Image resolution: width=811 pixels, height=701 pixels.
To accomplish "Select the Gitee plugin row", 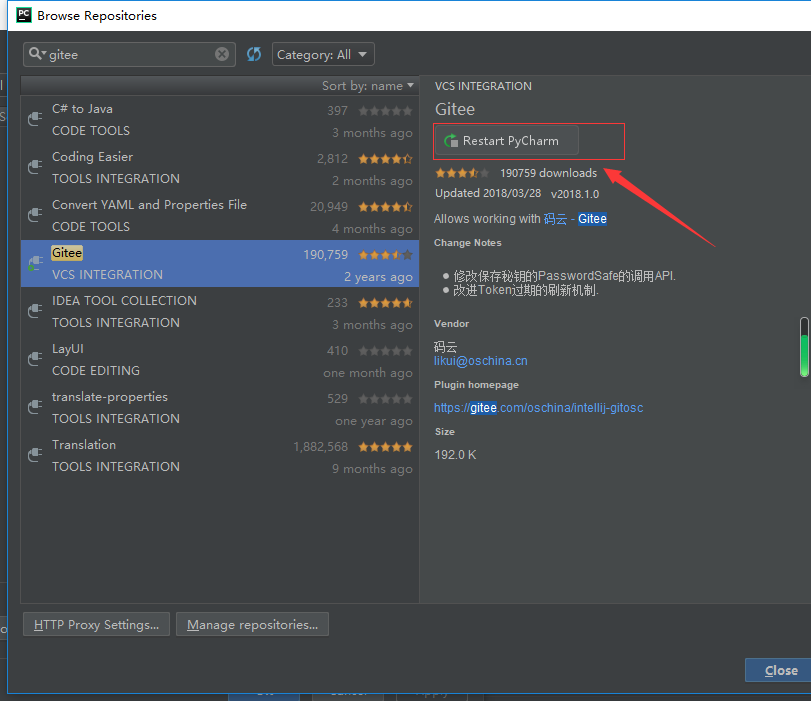I will [x=220, y=263].
